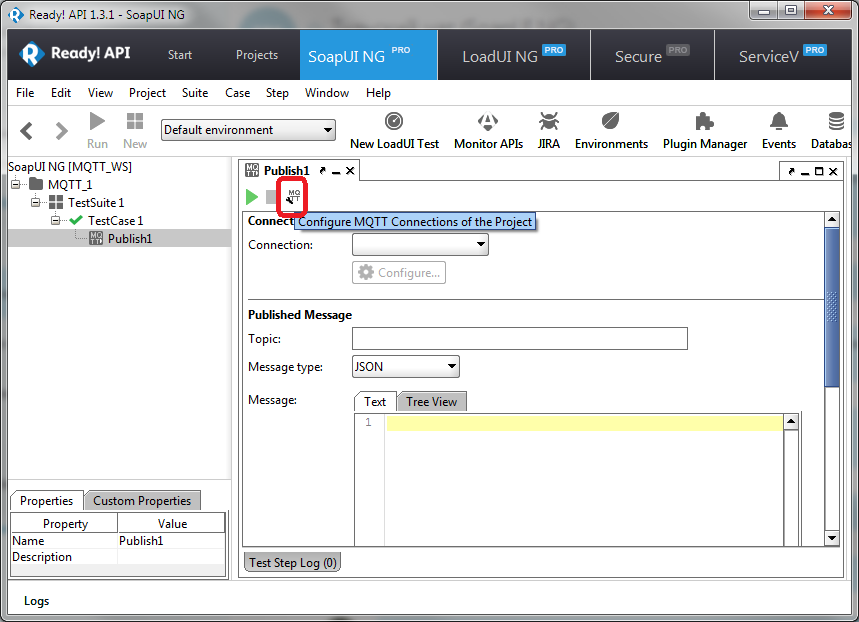The width and height of the screenshot is (859, 622).
Task: Click line 1 of the message editor
Action: pyautogui.click(x=585, y=423)
